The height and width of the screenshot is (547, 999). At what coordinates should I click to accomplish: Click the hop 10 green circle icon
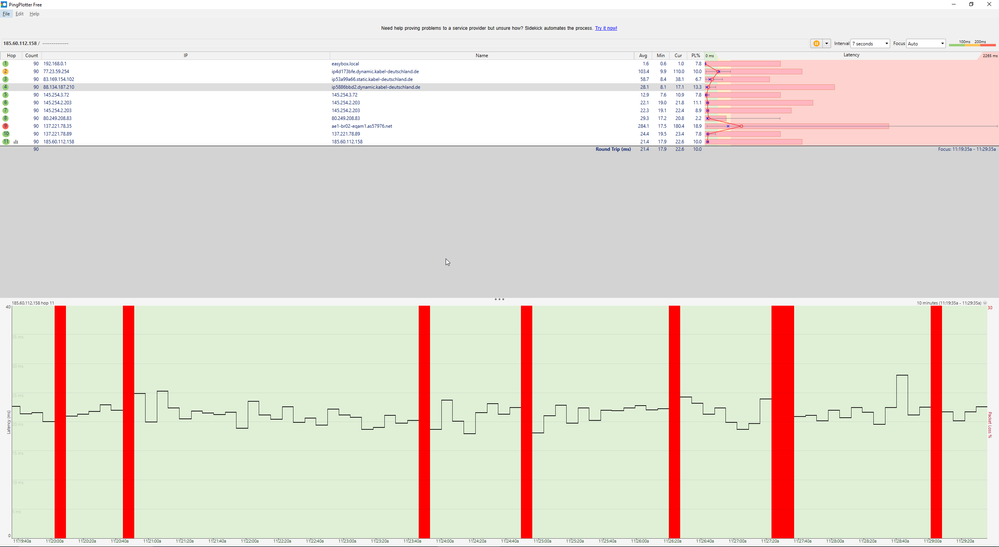pos(6,134)
